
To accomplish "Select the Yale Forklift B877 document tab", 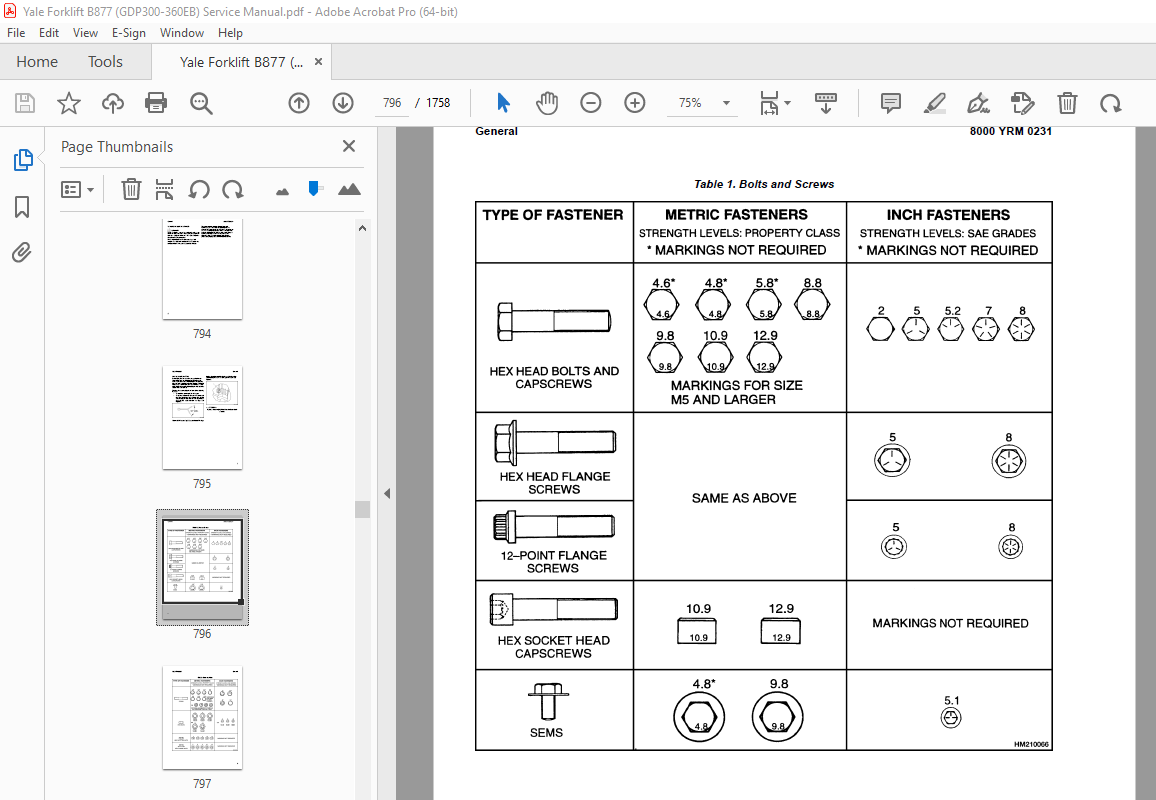I will (x=241, y=62).
